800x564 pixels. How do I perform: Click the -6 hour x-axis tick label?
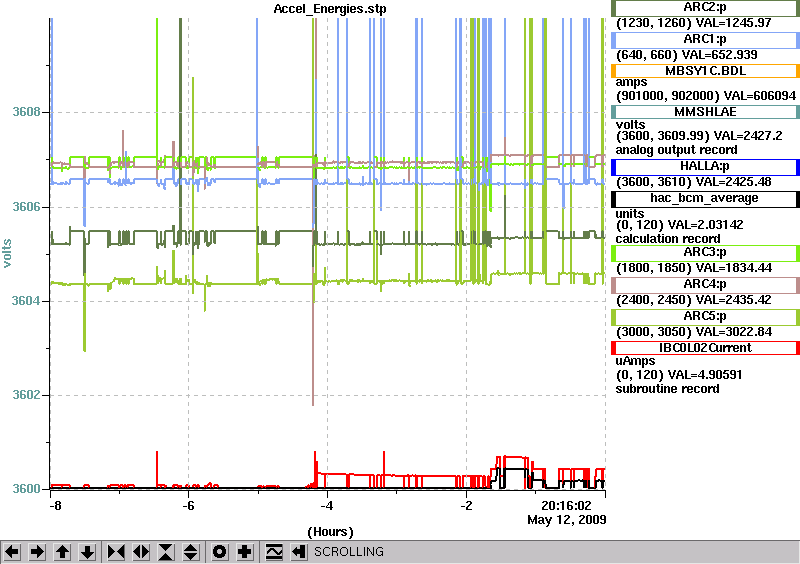click(x=189, y=506)
